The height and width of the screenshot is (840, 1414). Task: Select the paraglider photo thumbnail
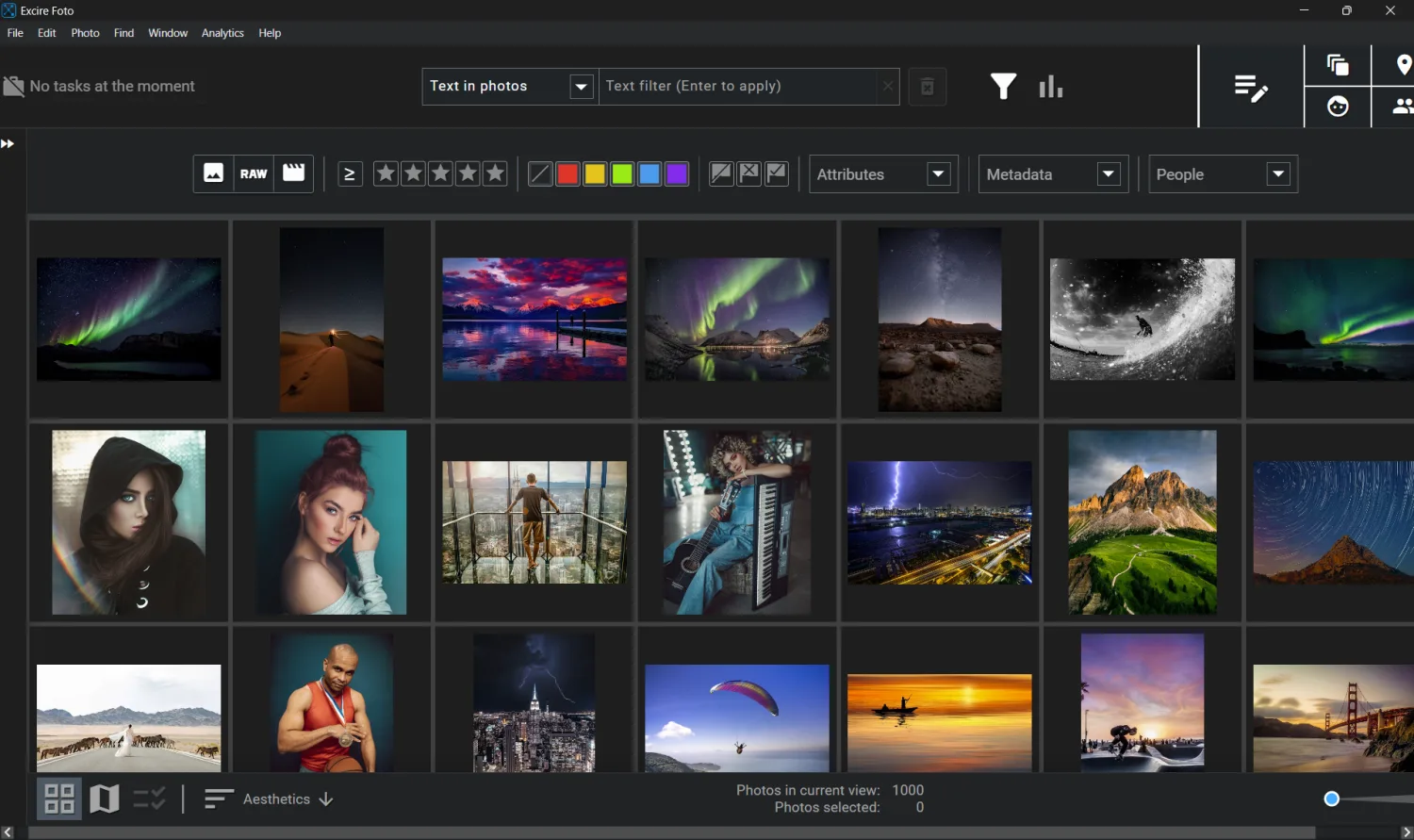click(737, 717)
